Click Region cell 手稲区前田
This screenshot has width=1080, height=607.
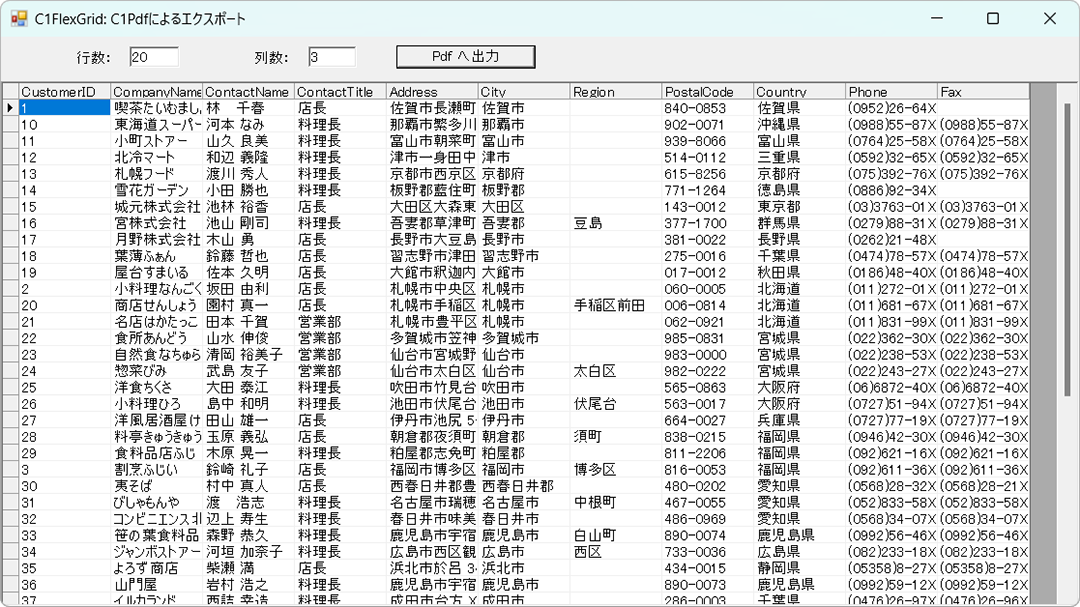coord(616,305)
